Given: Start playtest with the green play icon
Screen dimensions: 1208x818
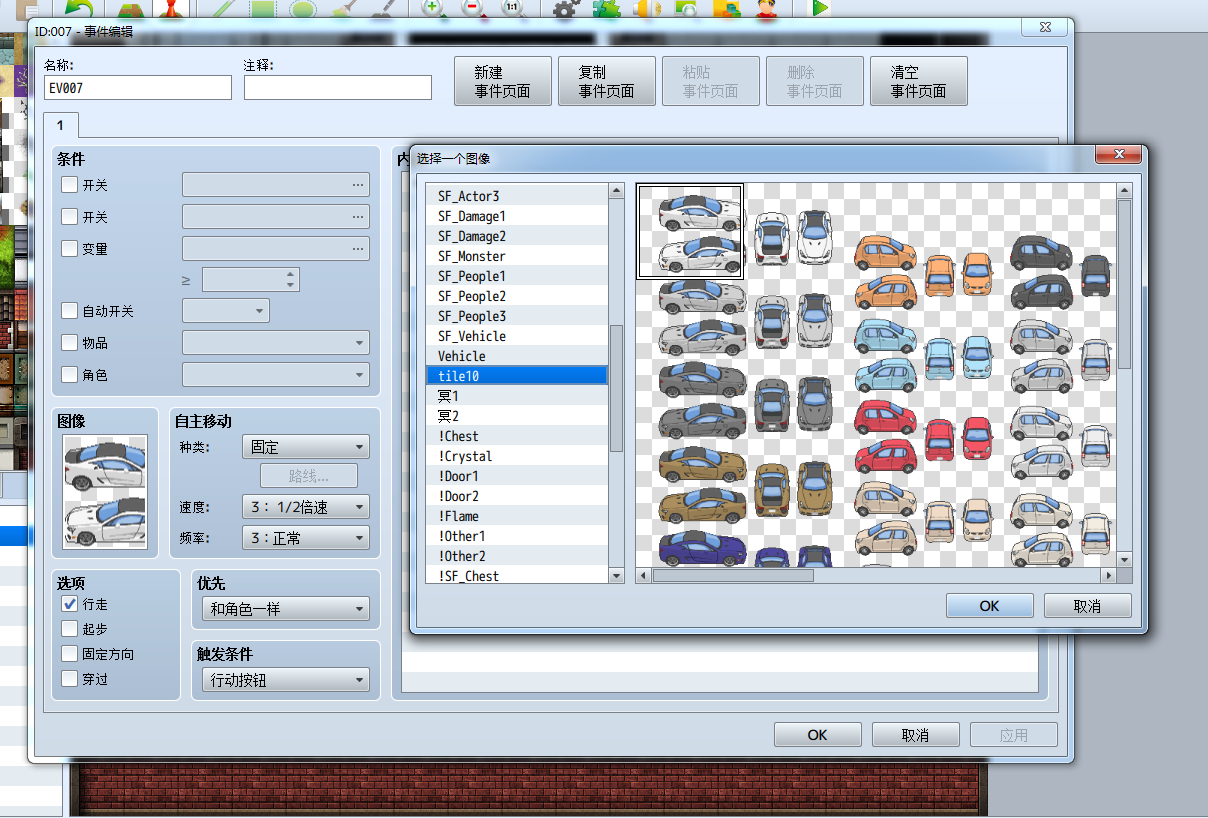Looking at the screenshot, I should coord(820,8).
